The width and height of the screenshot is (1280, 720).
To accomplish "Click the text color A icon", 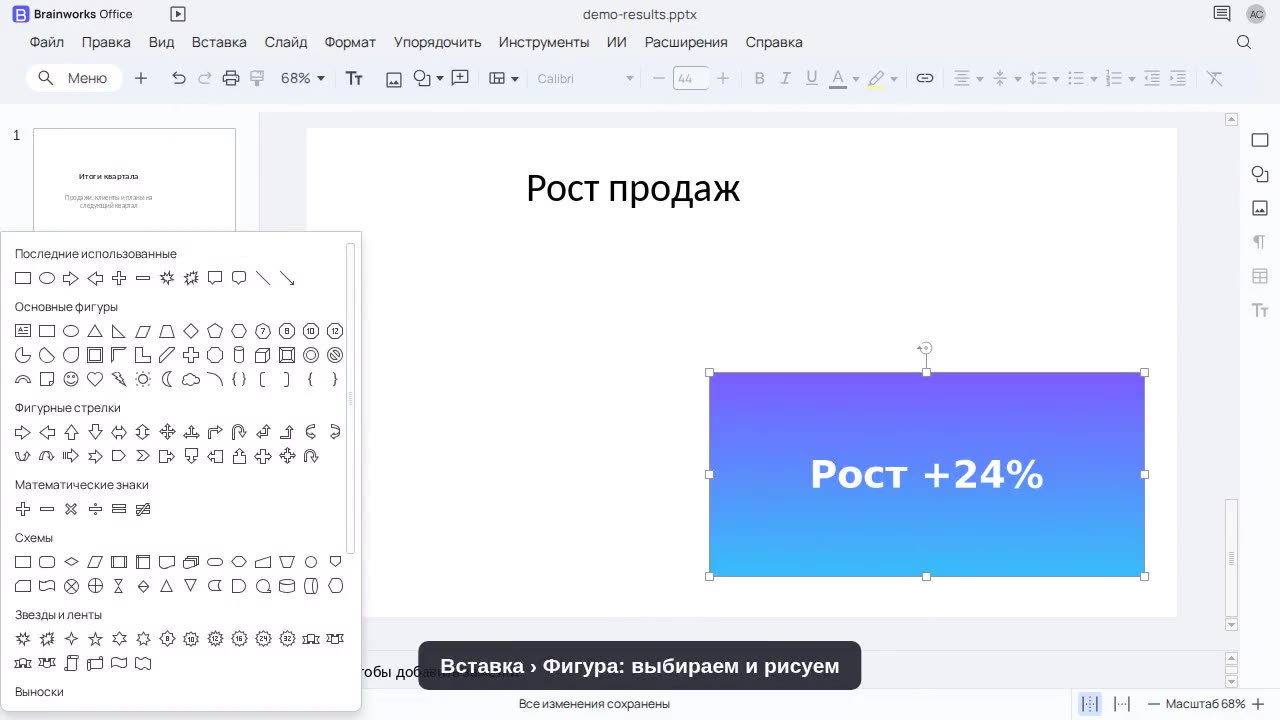I will tap(838, 78).
